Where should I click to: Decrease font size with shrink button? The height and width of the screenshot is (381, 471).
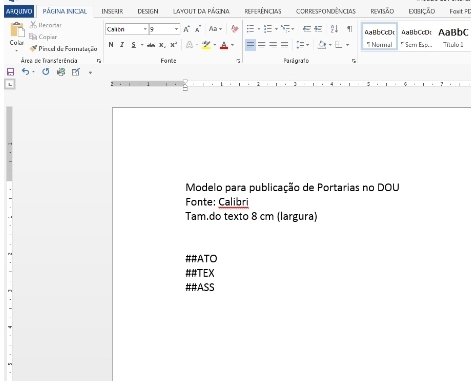point(198,29)
